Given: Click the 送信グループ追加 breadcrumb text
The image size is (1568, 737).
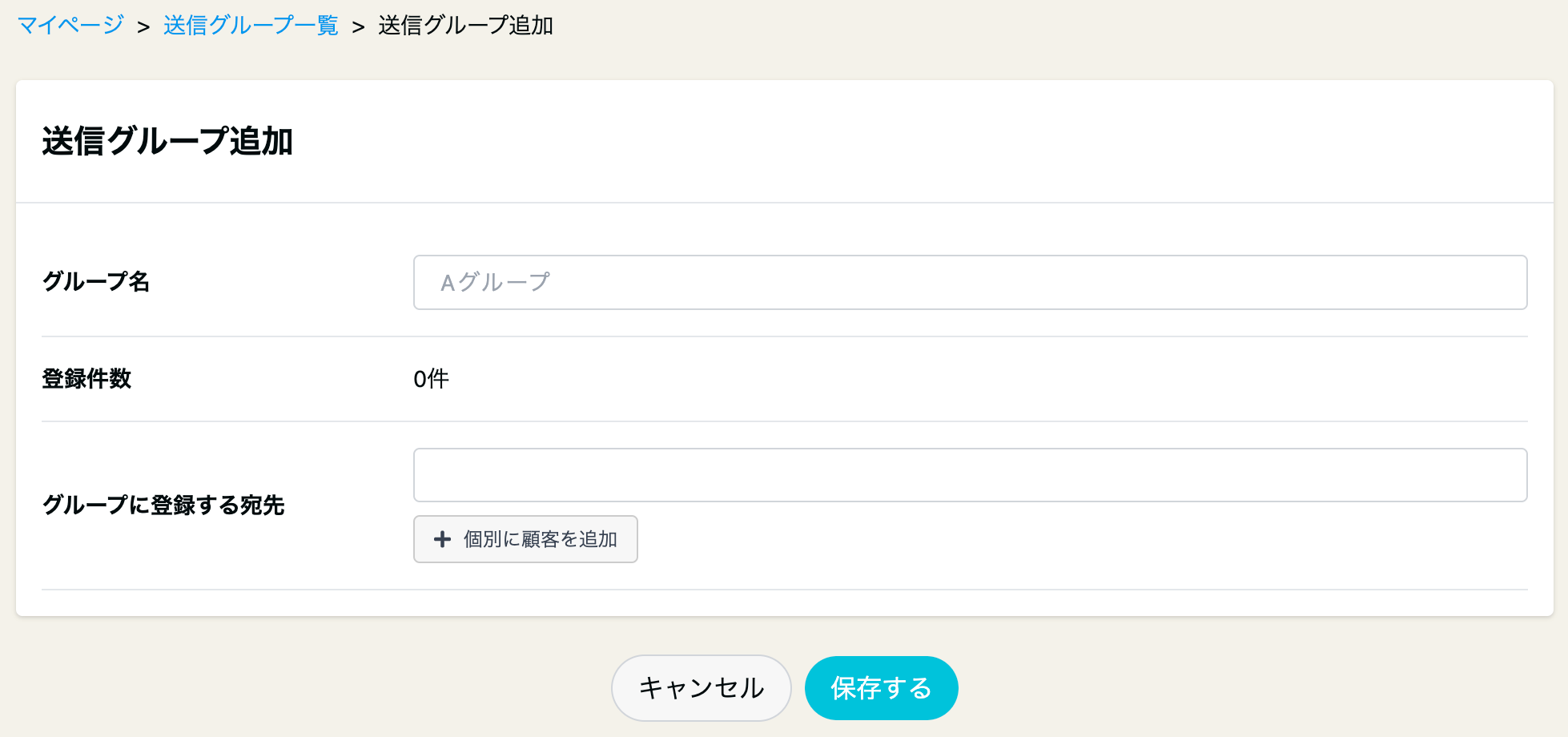Looking at the screenshot, I should [465, 26].
